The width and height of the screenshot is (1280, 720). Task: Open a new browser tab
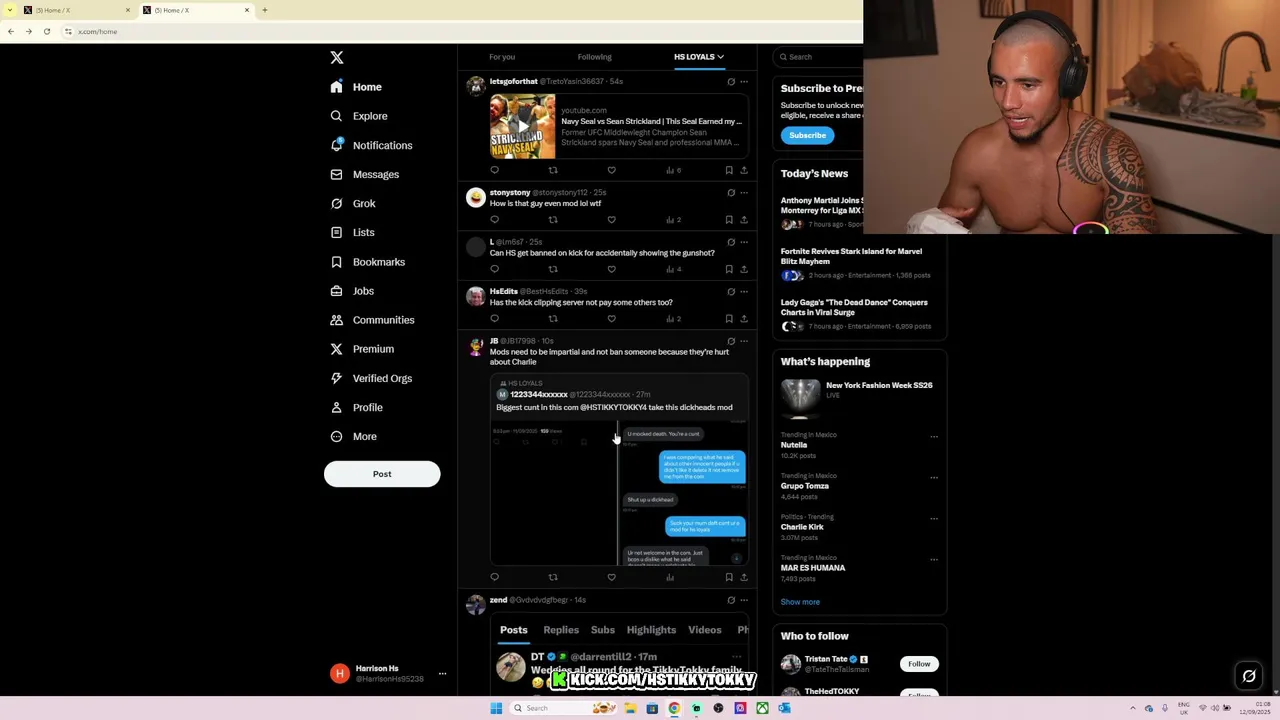click(264, 10)
